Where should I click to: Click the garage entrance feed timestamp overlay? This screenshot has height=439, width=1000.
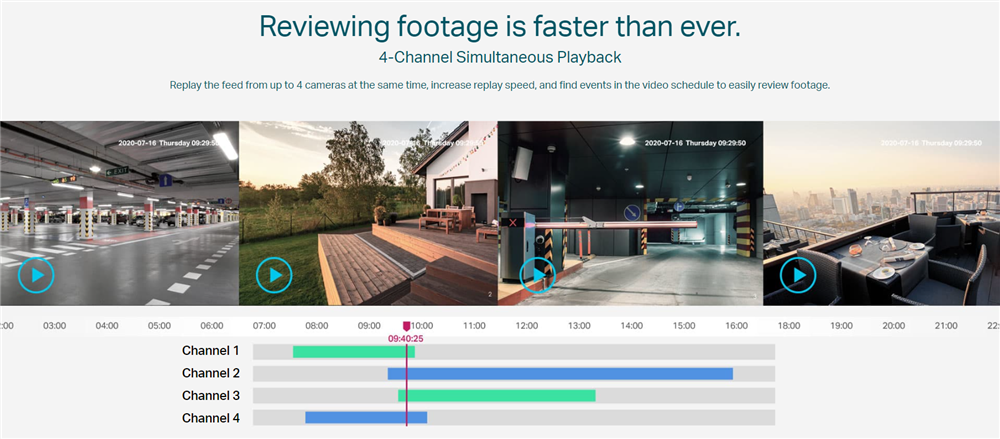tap(695, 144)
